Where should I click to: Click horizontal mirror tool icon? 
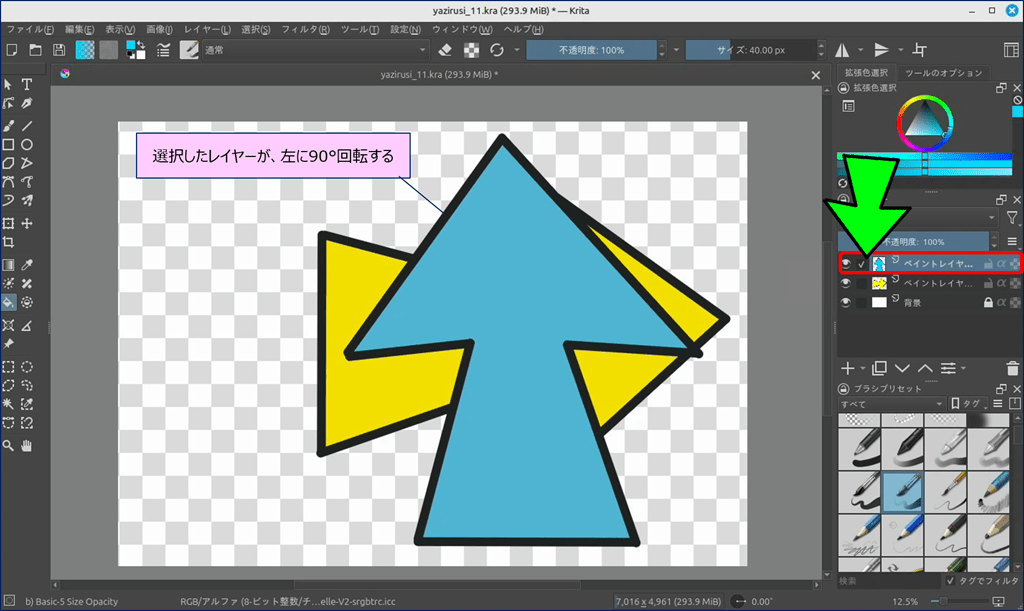[x=842, y=50]
